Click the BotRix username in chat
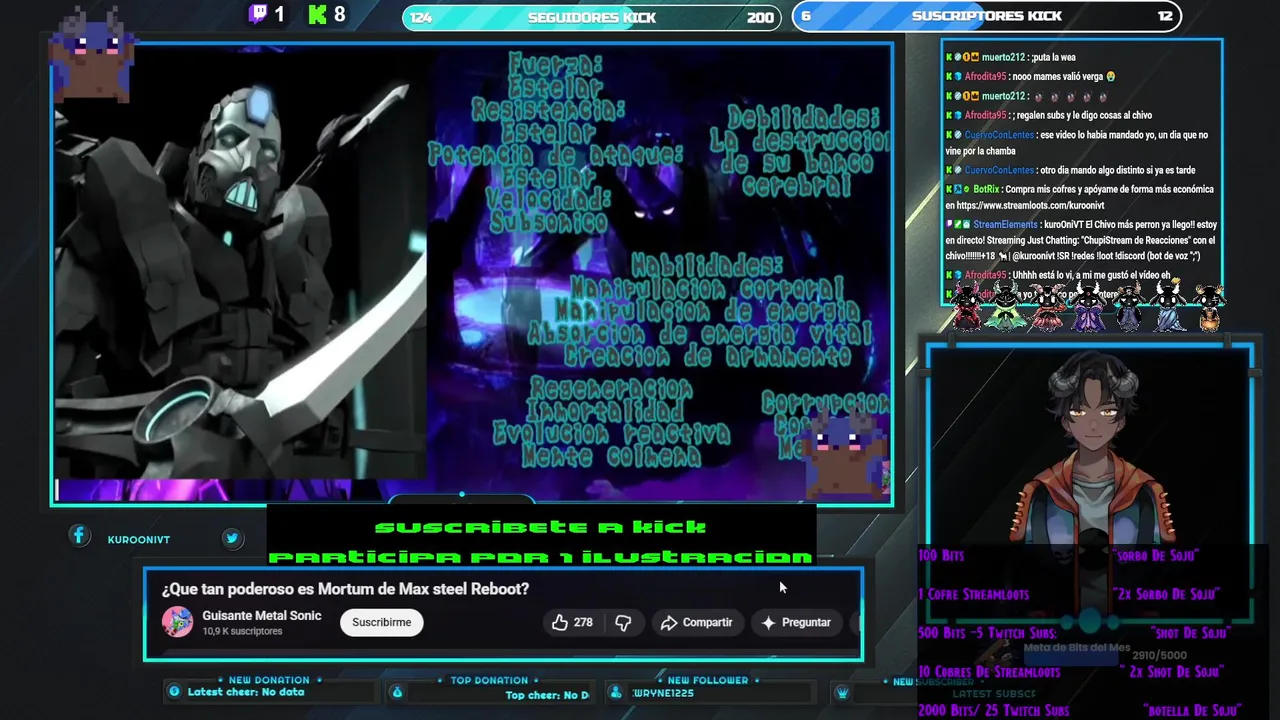The height and width of the screenshot is (720, 1280). (986, 189)
